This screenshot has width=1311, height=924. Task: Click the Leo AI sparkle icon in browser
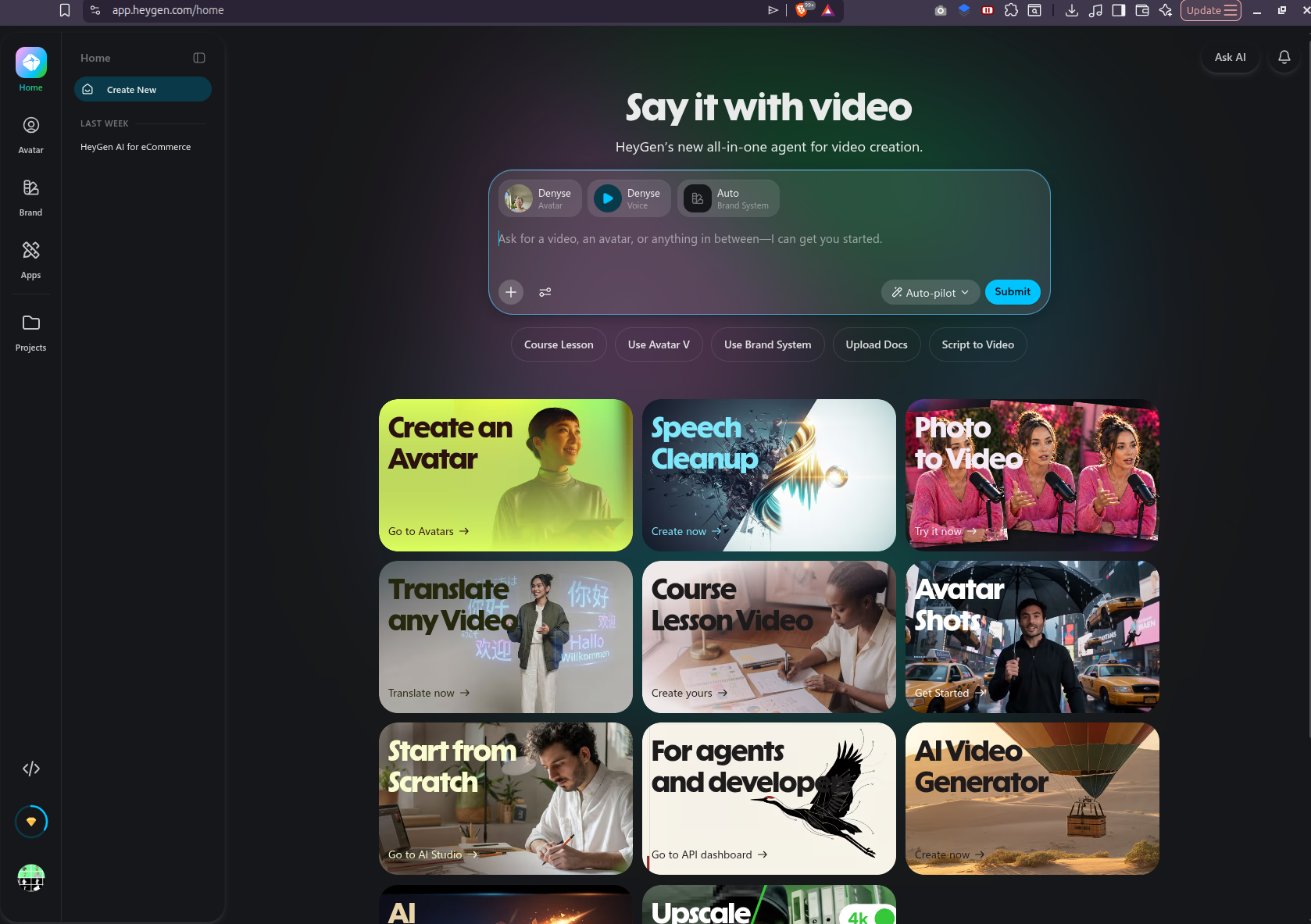pos(1166,10)
